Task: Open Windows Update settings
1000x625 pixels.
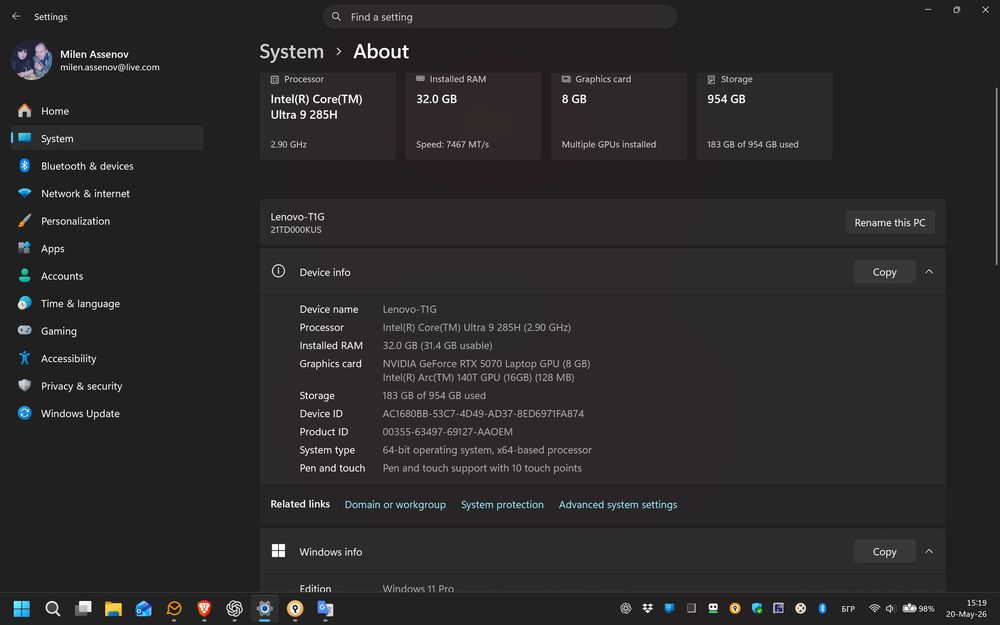Action: (x=107, y=413)
